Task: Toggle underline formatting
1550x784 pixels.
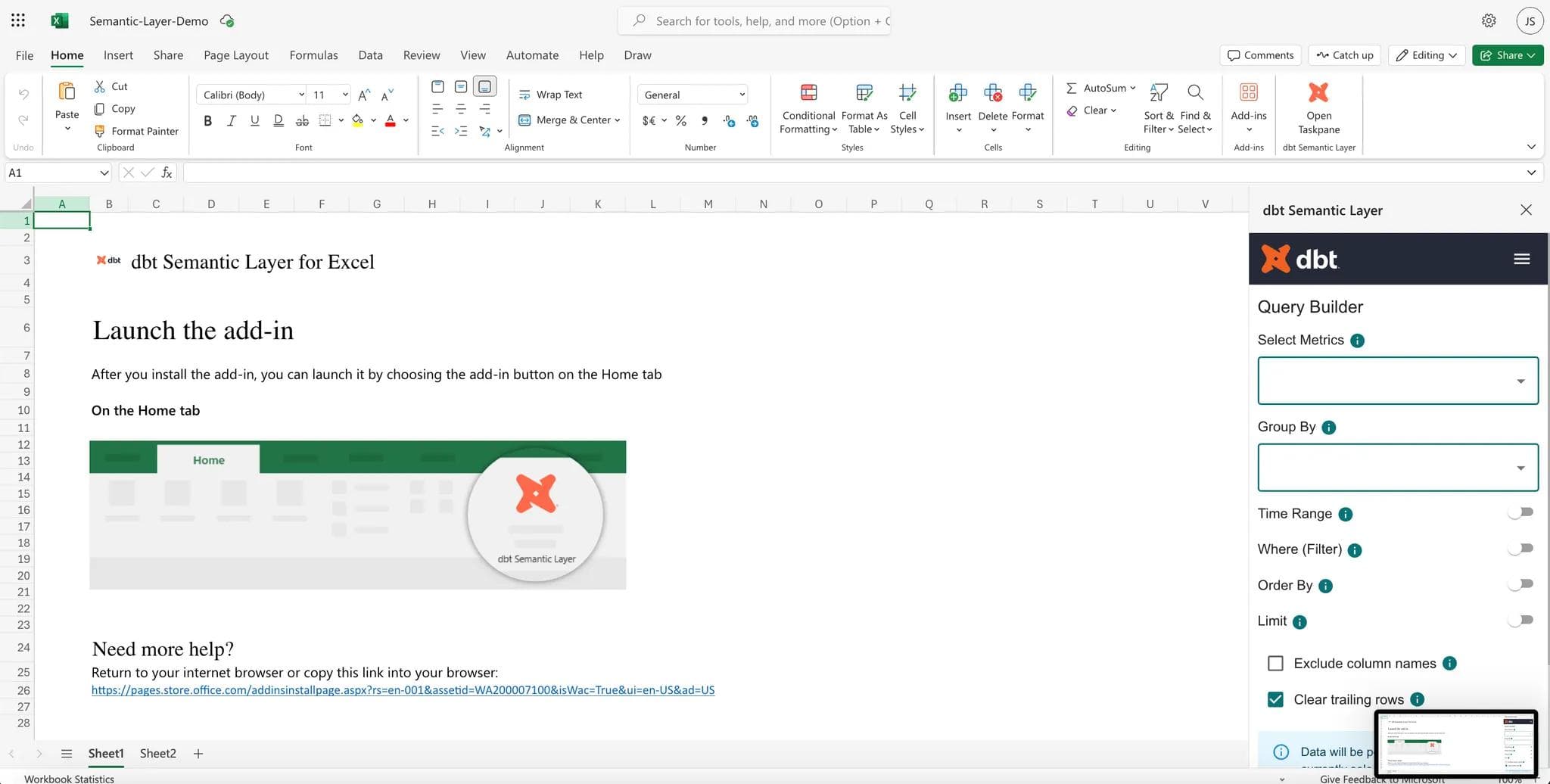Action: click(254, 120)
